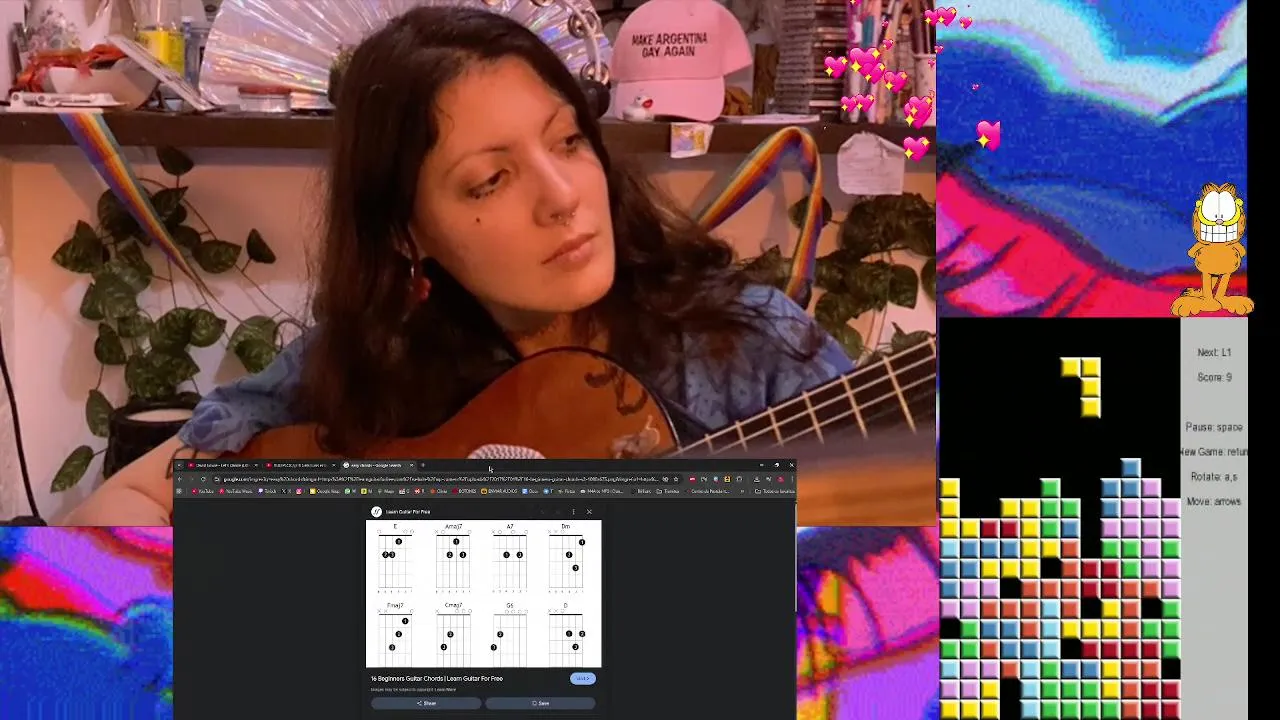
Task: Open the apps grid in bookmarks bar
Action: point(179,491)
